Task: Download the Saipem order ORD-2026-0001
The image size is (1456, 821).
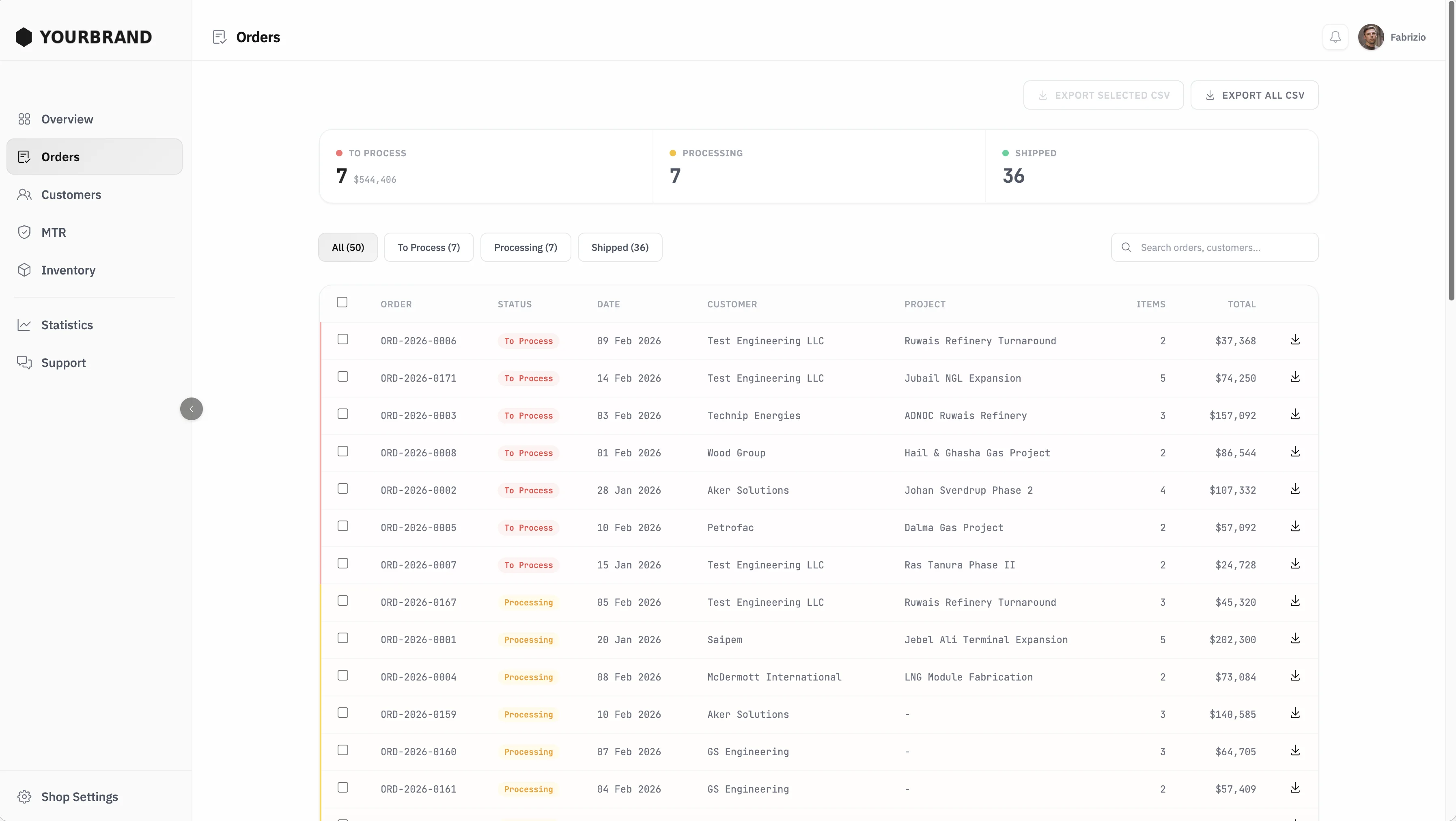Action: [x=1295, y=638]
